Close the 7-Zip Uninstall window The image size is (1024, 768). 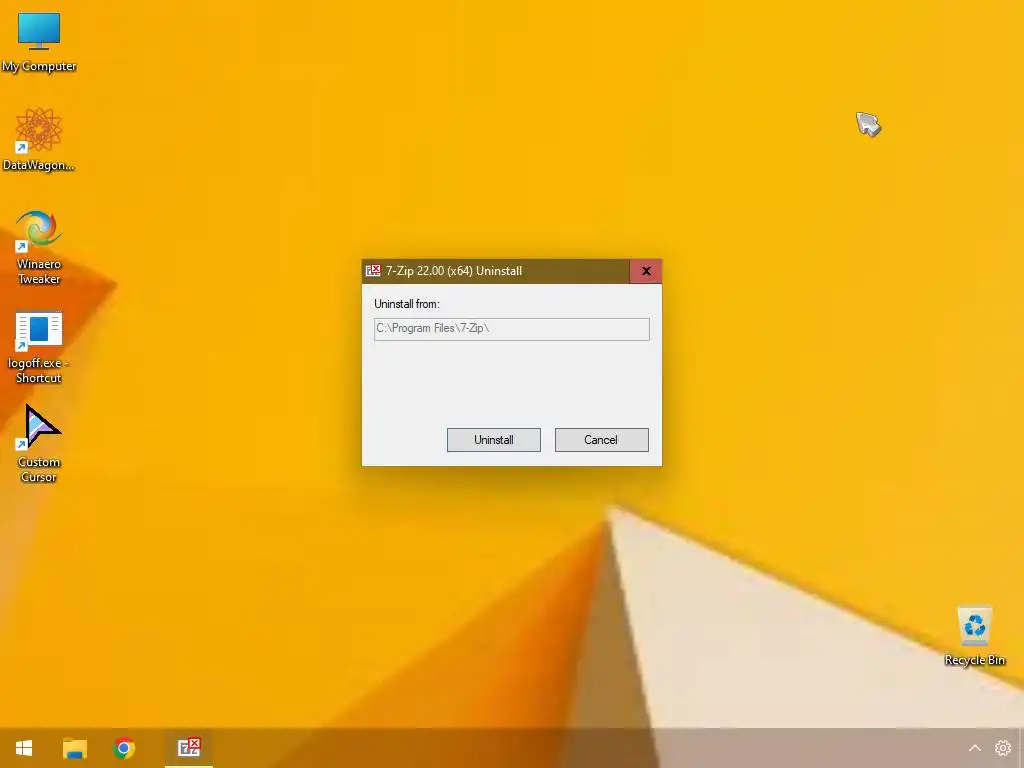[x=646, y=271]
